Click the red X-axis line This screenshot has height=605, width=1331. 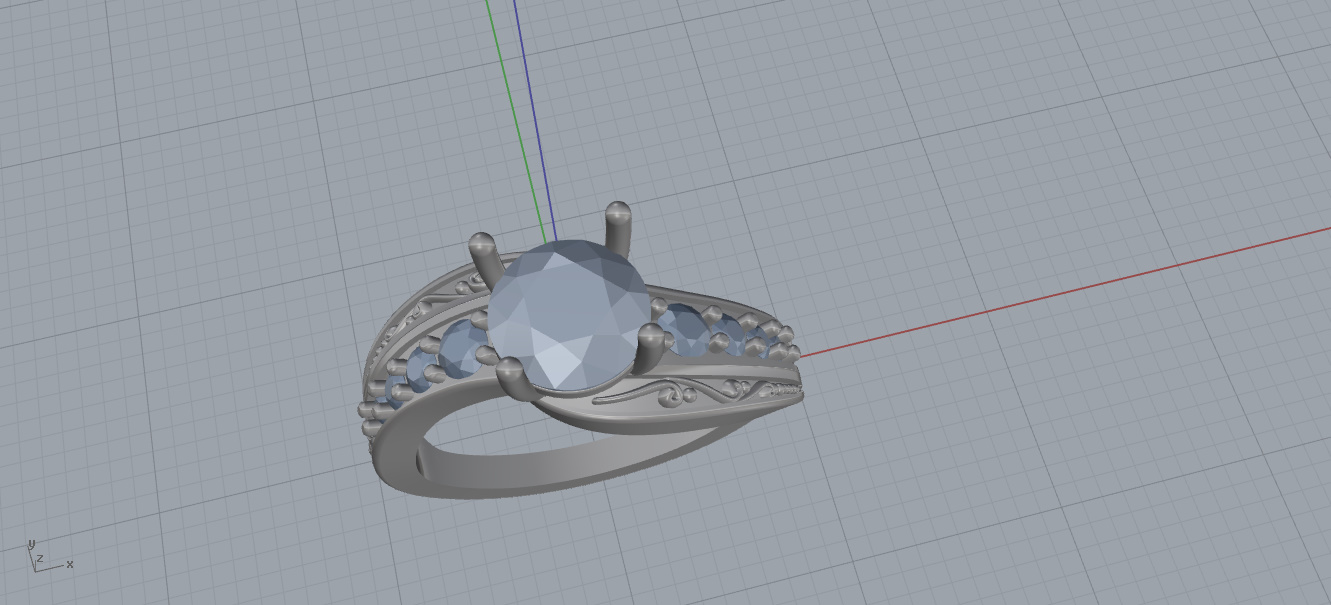click(1065, 291)
